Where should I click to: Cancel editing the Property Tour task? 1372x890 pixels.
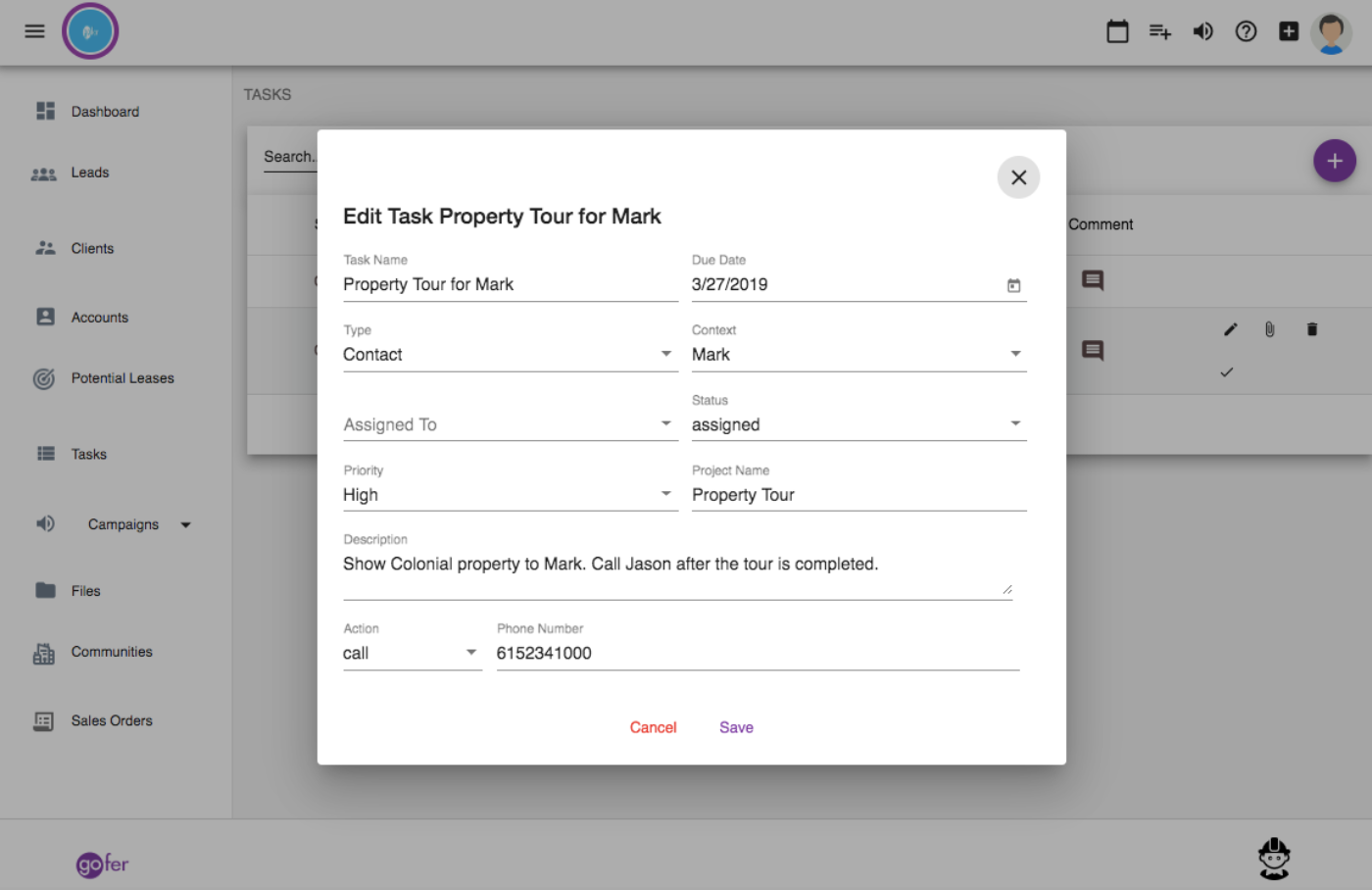[653, 727]
